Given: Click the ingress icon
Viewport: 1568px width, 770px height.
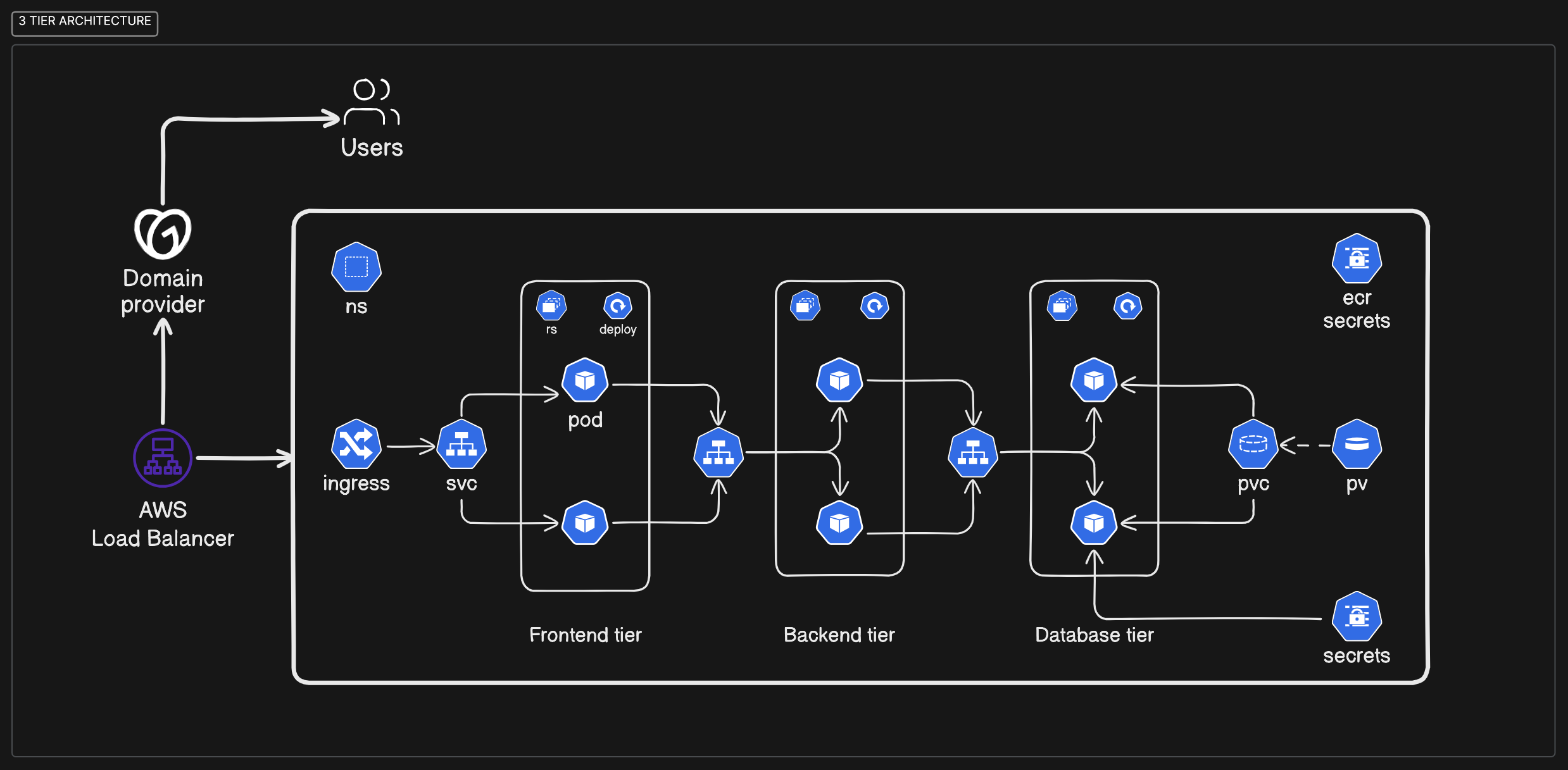Looking at the screenshot, I should pyautogui.click(x=356, y=444).
